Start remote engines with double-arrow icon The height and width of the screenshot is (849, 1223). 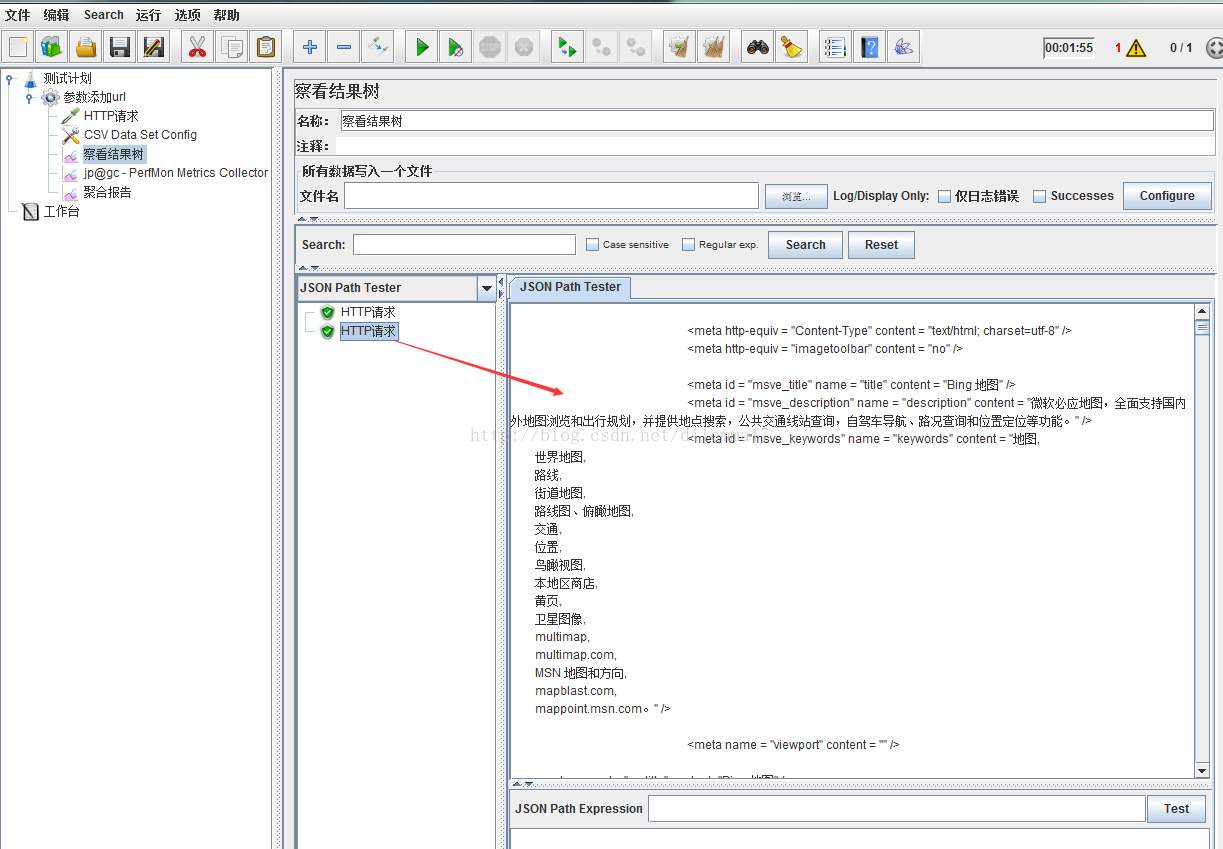pos(567,47)
